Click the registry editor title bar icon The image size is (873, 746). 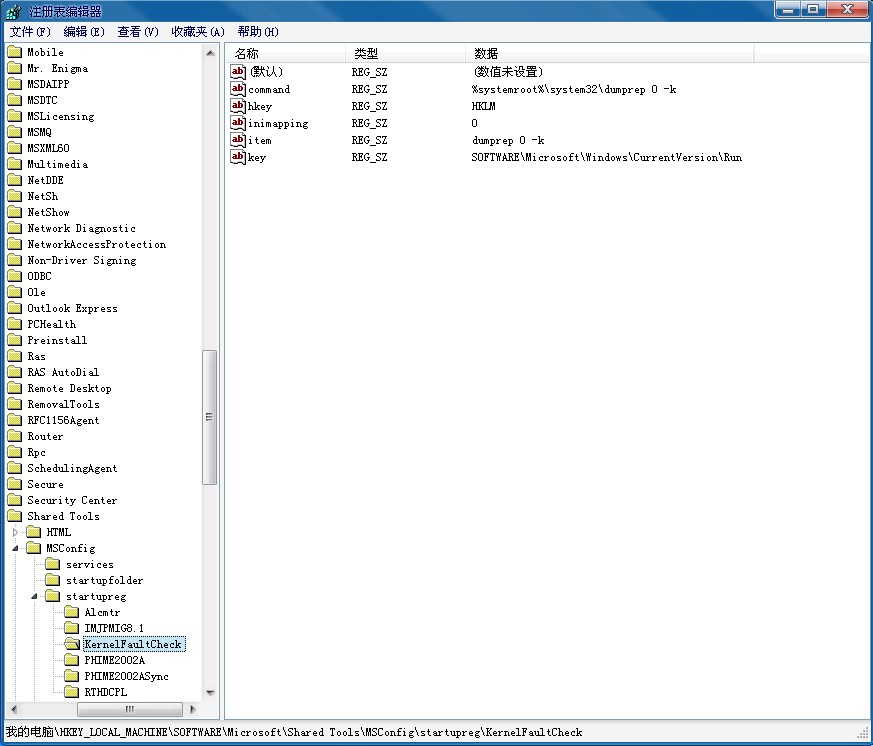click(14, 11)
